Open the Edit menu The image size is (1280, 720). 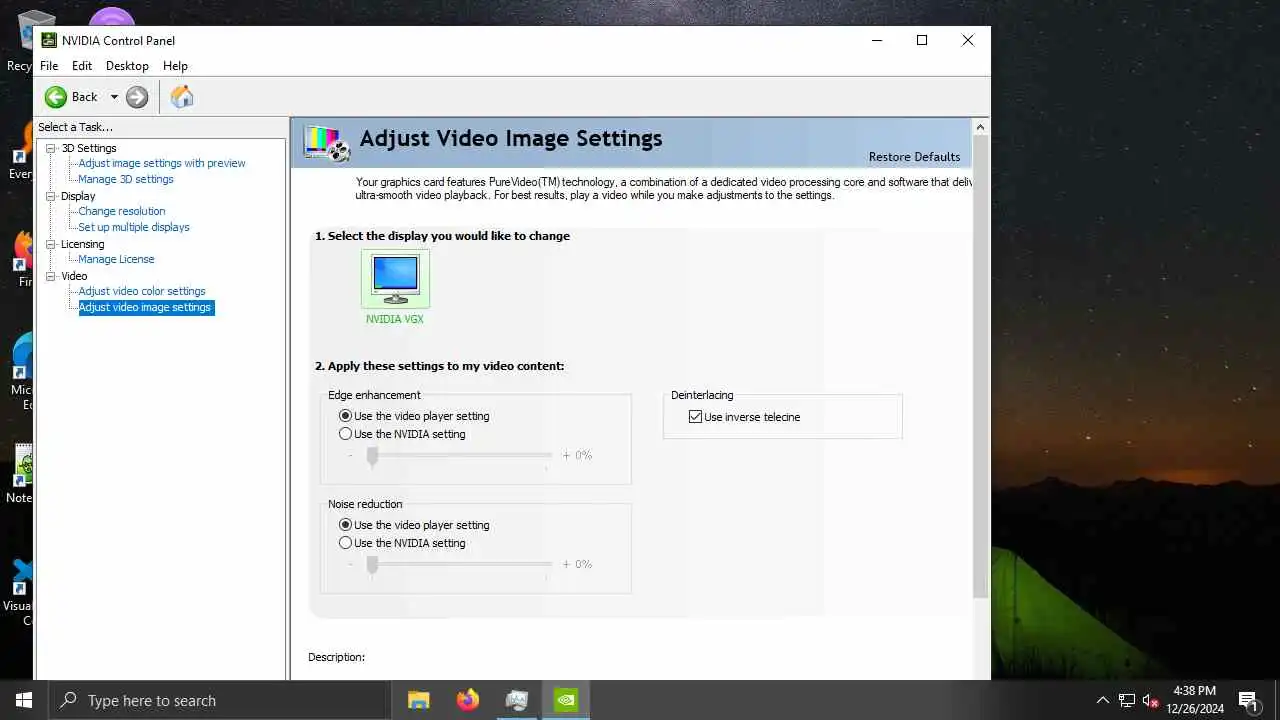point(82,66)
